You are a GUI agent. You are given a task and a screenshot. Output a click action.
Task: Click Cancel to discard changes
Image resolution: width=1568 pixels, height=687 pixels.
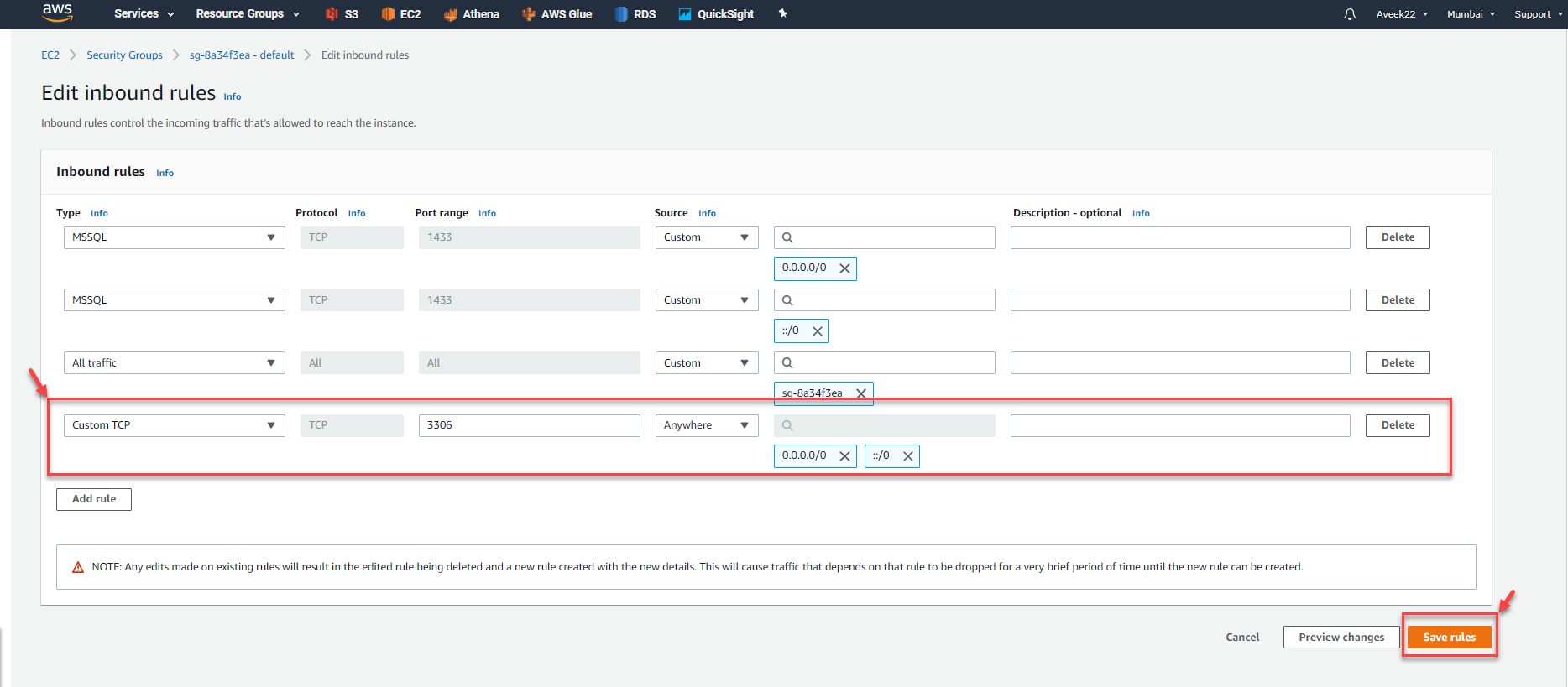(1242, 638)
